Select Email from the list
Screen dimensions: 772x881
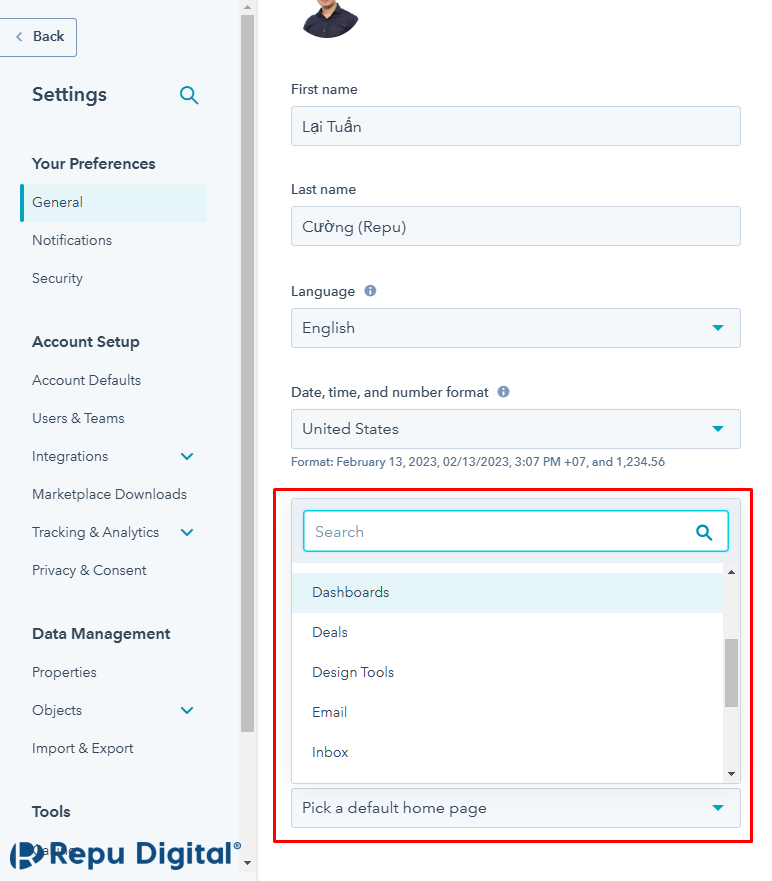pos(507,712)
